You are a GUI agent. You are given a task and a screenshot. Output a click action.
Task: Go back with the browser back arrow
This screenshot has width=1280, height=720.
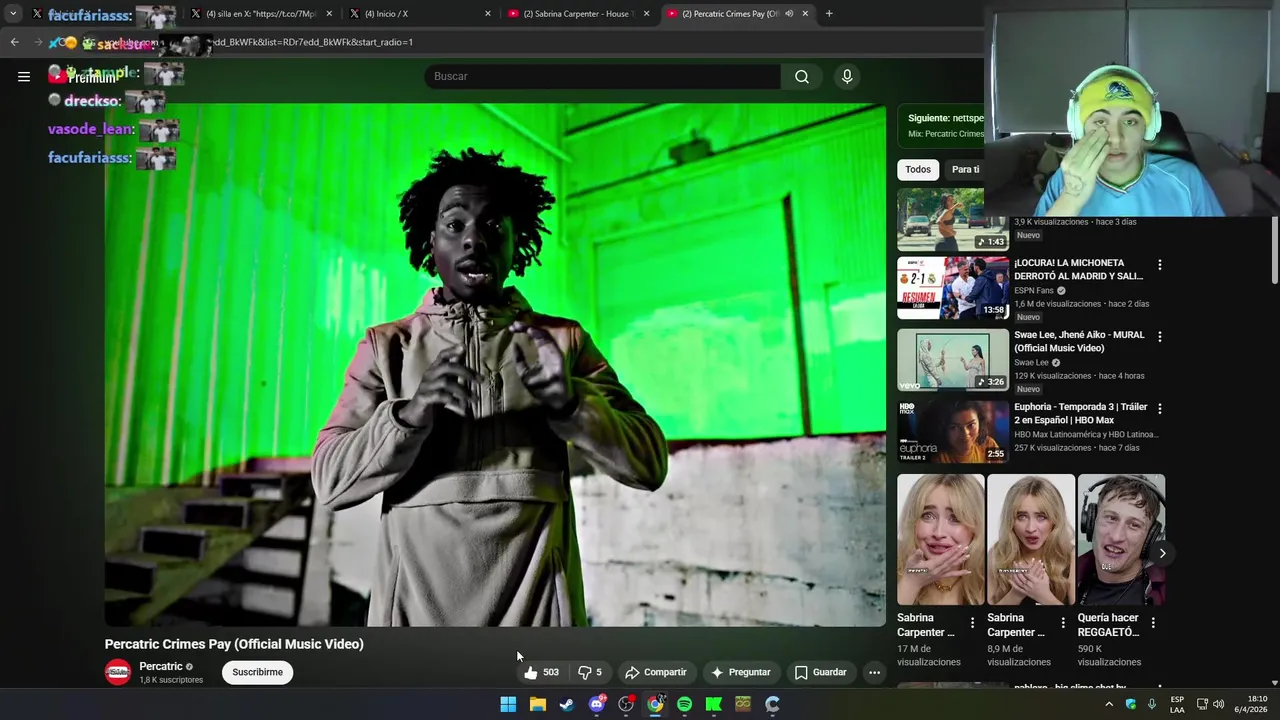[x=14, y=42]
